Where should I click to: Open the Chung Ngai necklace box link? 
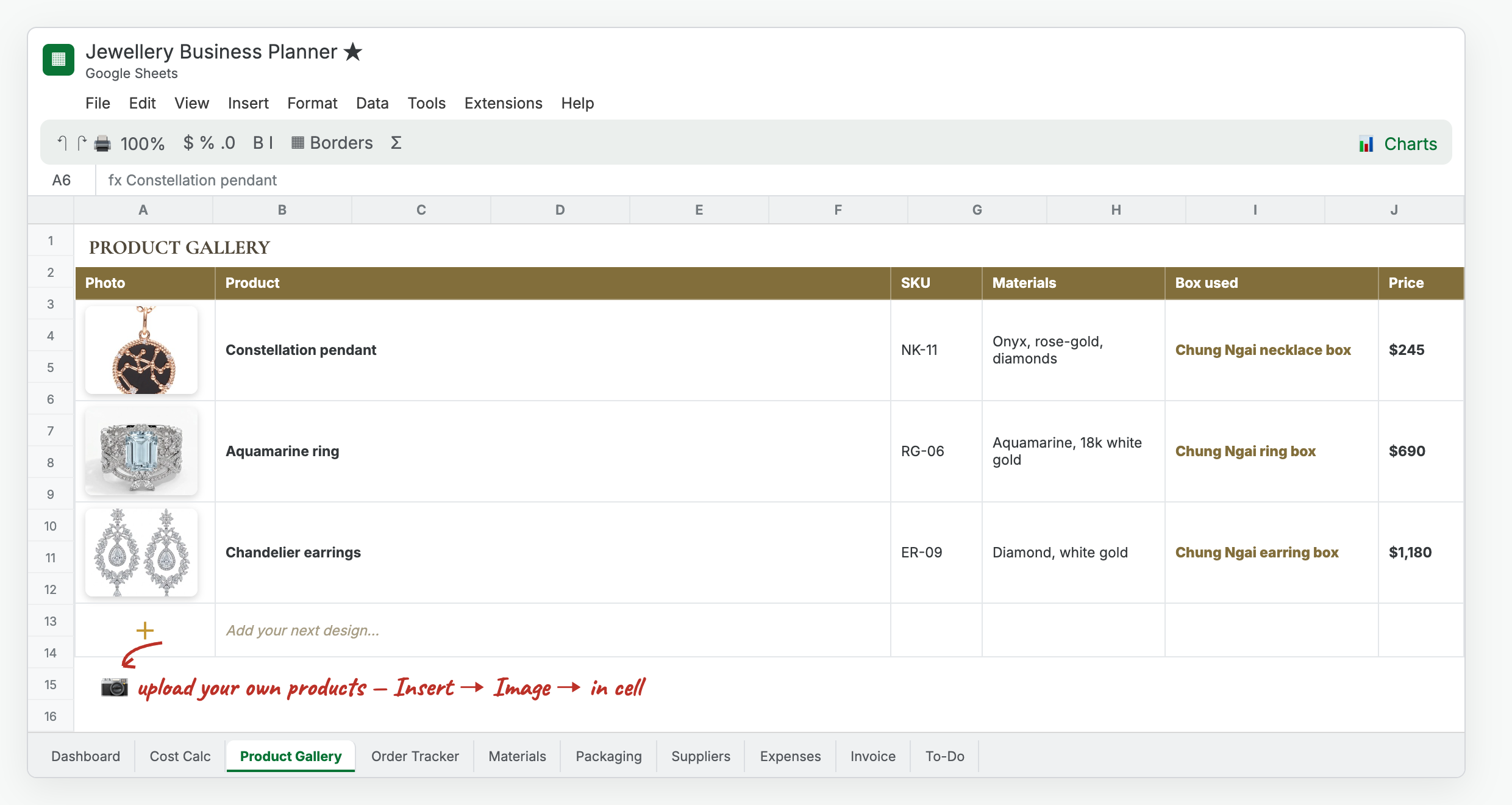click(1263, 350)
